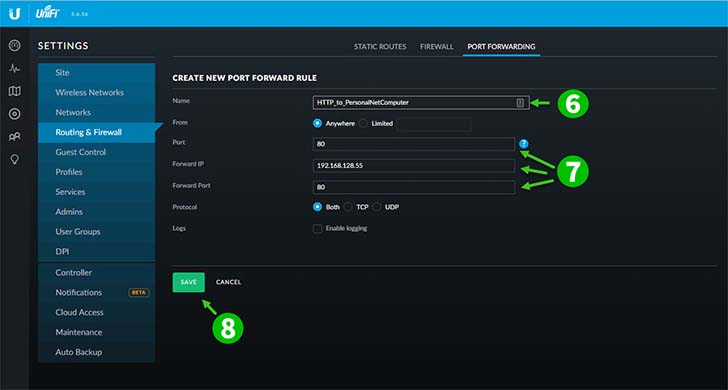Click the Name input field

(421, 103)
